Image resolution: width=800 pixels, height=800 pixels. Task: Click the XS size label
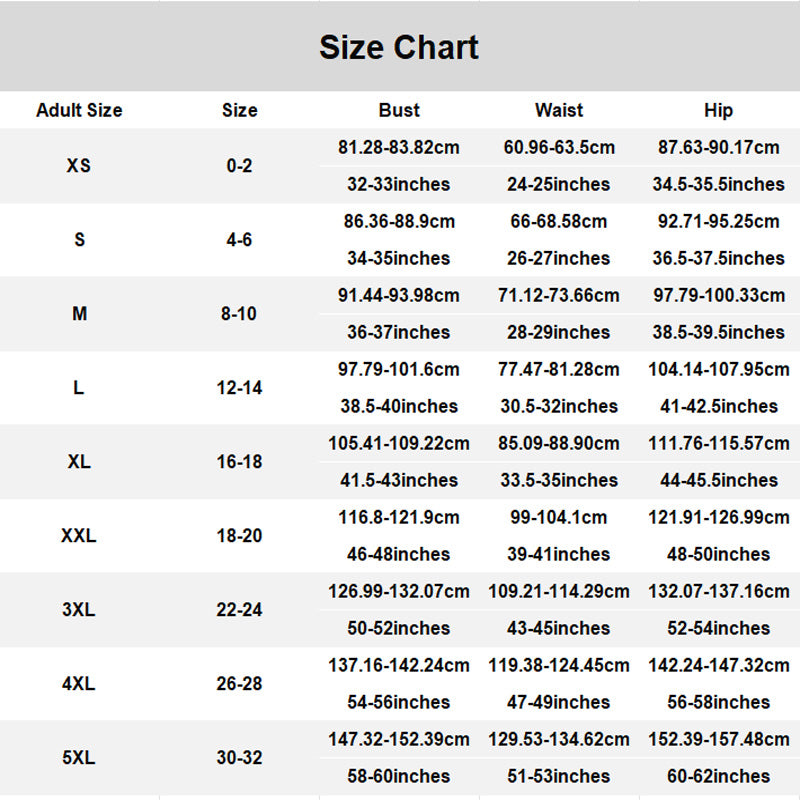click(79, 166)
